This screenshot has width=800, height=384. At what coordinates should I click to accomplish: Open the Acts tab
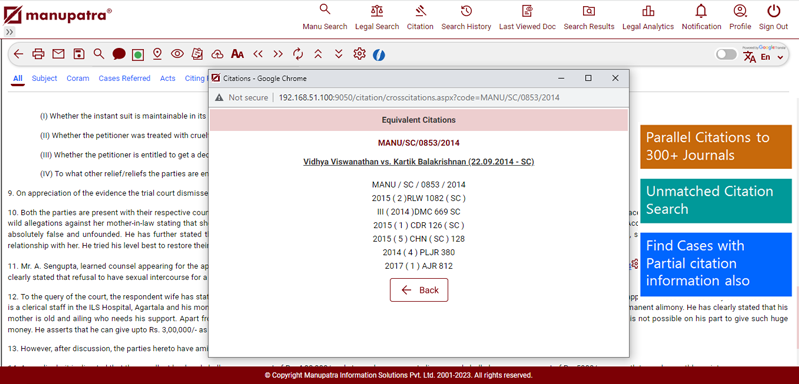coord(167,78)
